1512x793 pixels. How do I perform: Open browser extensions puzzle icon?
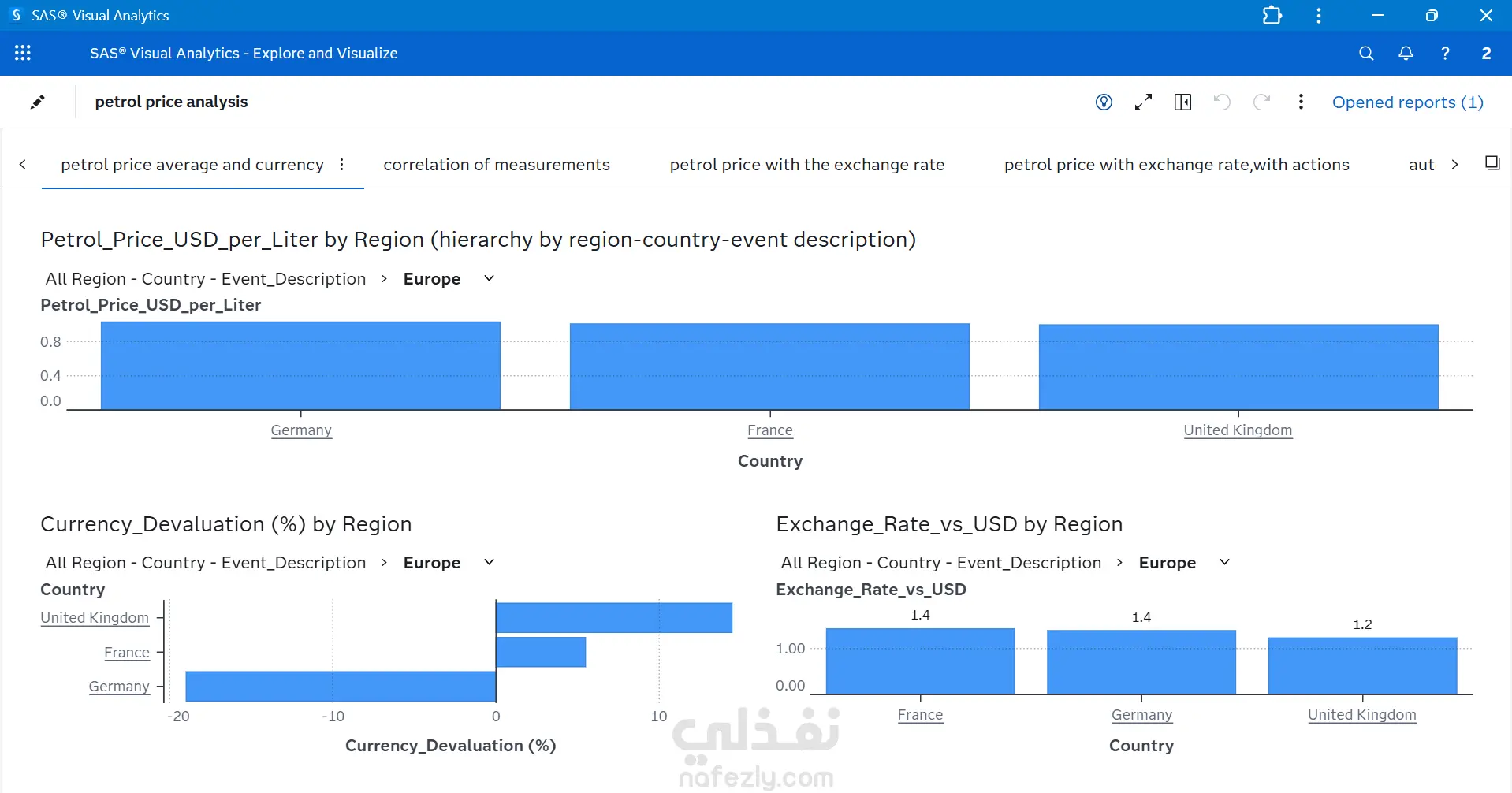coord(1272,16)
